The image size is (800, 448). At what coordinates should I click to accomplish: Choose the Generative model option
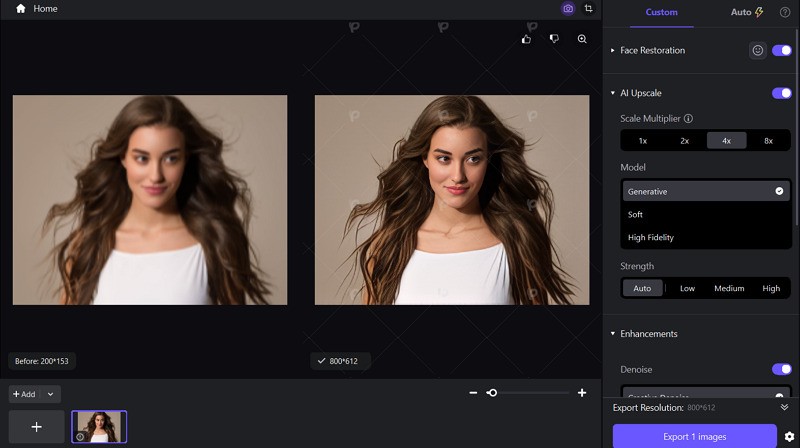pyautogui.click(x=706, y=191)
